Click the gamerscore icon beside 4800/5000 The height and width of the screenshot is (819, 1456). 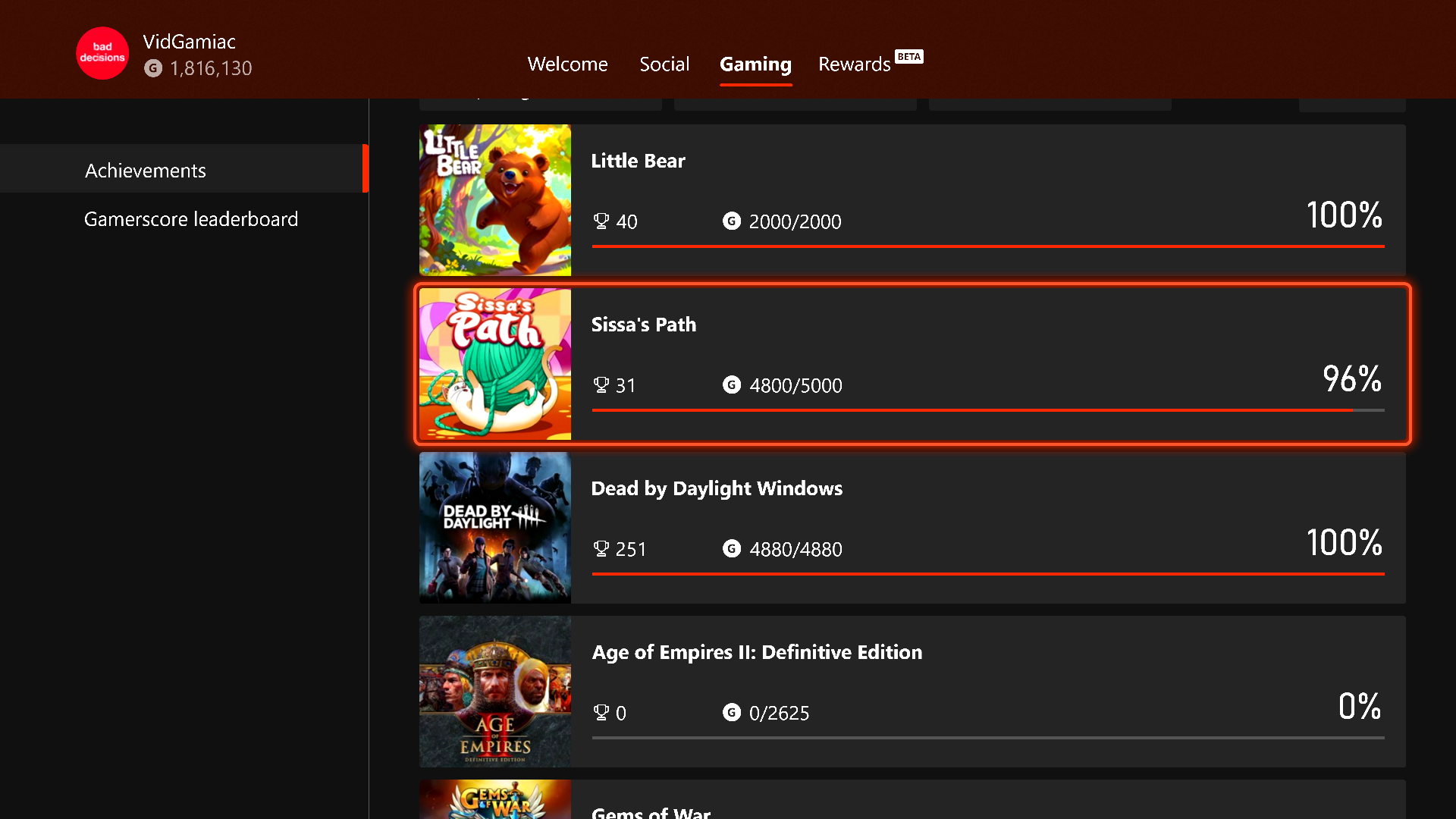click(x=732, y=384)
